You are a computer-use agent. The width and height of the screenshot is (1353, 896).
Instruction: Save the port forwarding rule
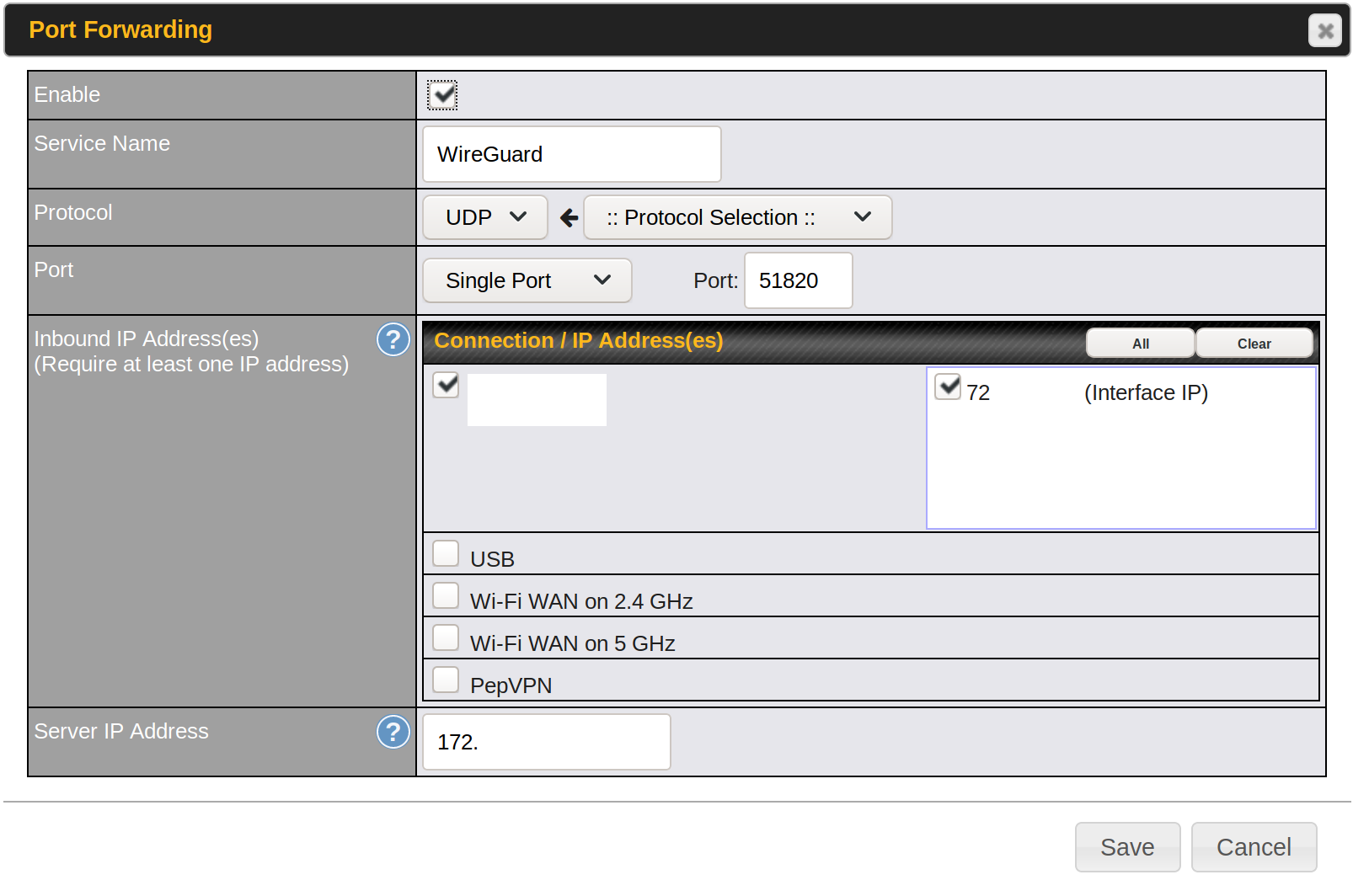(1127, 847)
